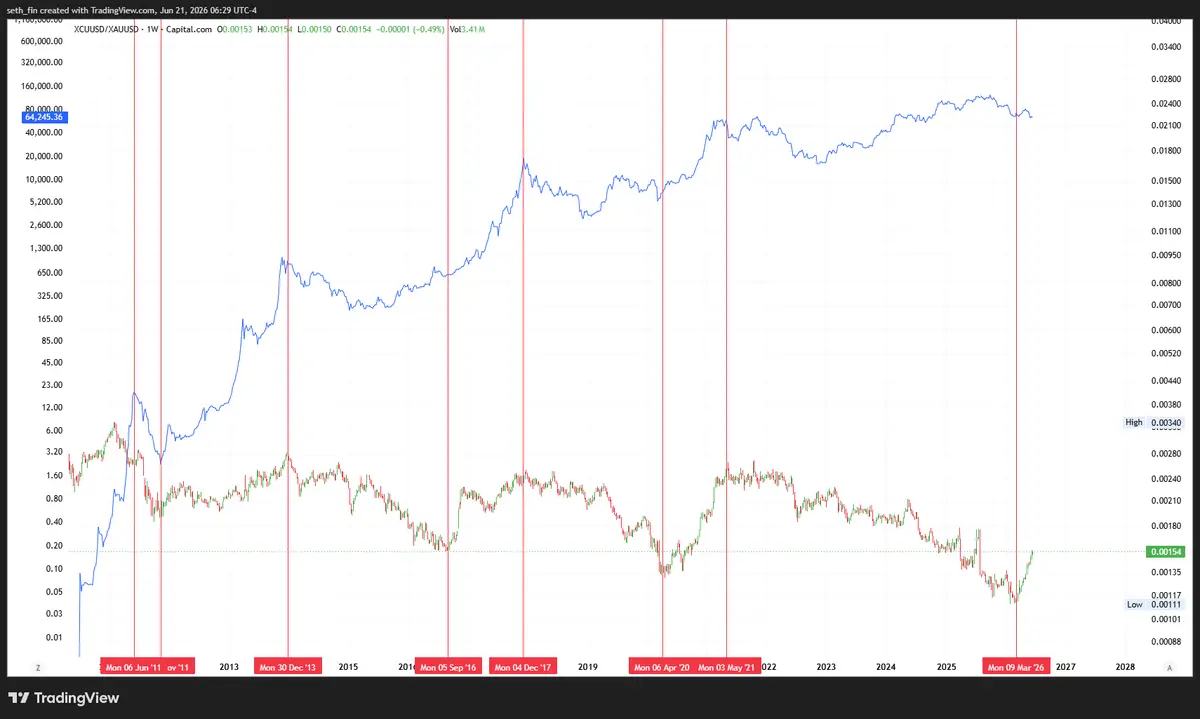
Task: Click the 0.00088 right axis label
Action: 1165,643
